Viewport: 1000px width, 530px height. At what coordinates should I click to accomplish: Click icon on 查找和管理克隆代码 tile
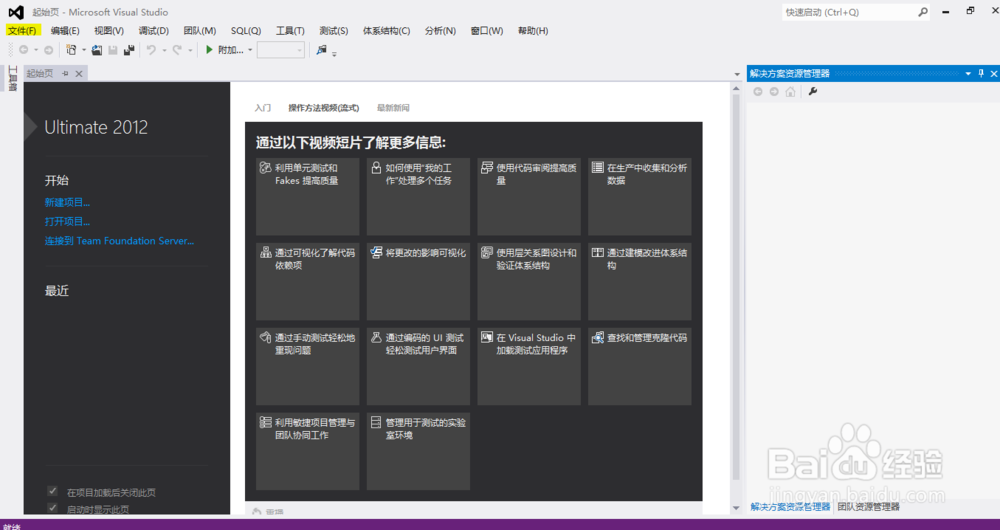tap(598, 337)
